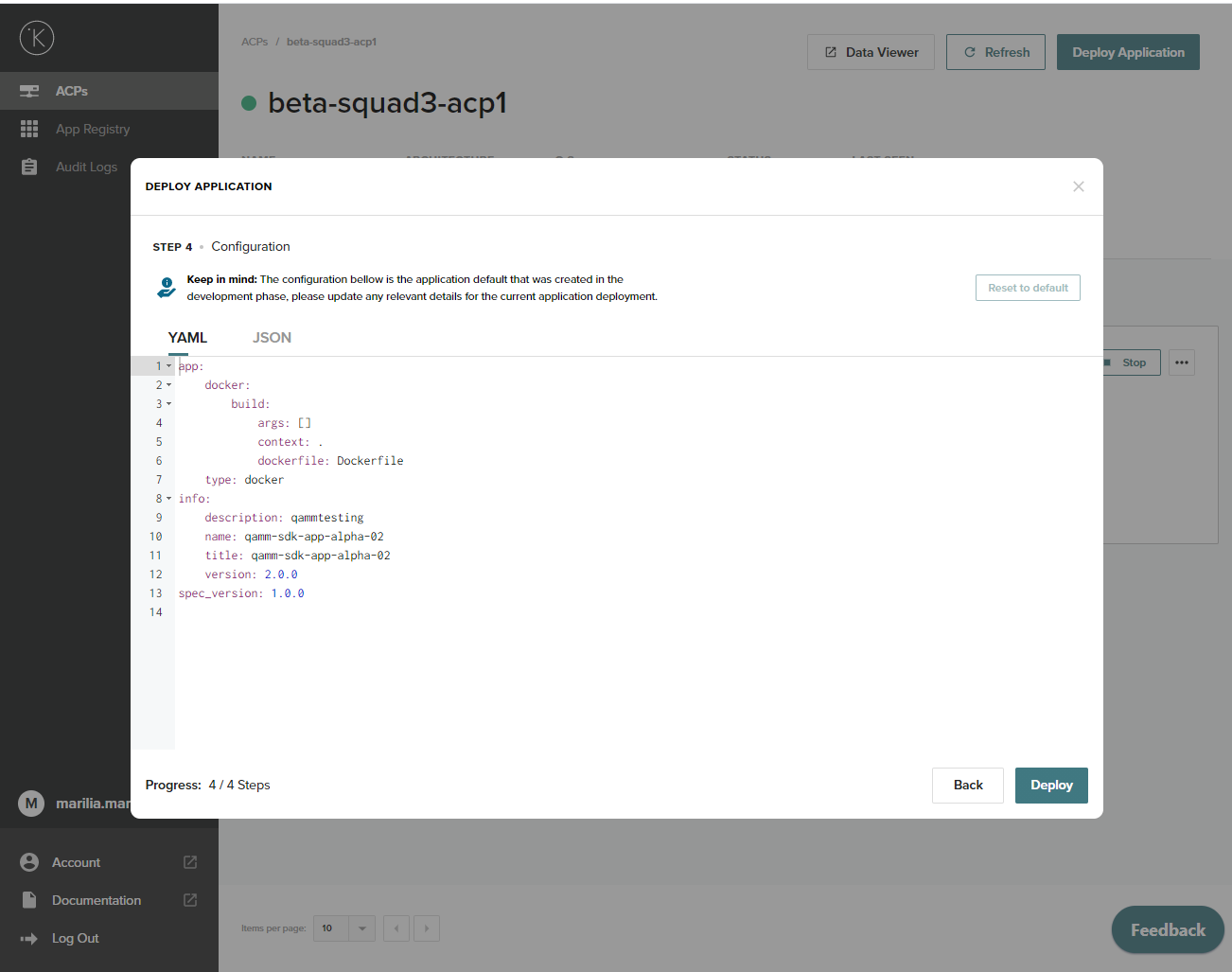Click the Account external link icon
The height and width of the screenshot is (972, 1232).
(190, 862)
